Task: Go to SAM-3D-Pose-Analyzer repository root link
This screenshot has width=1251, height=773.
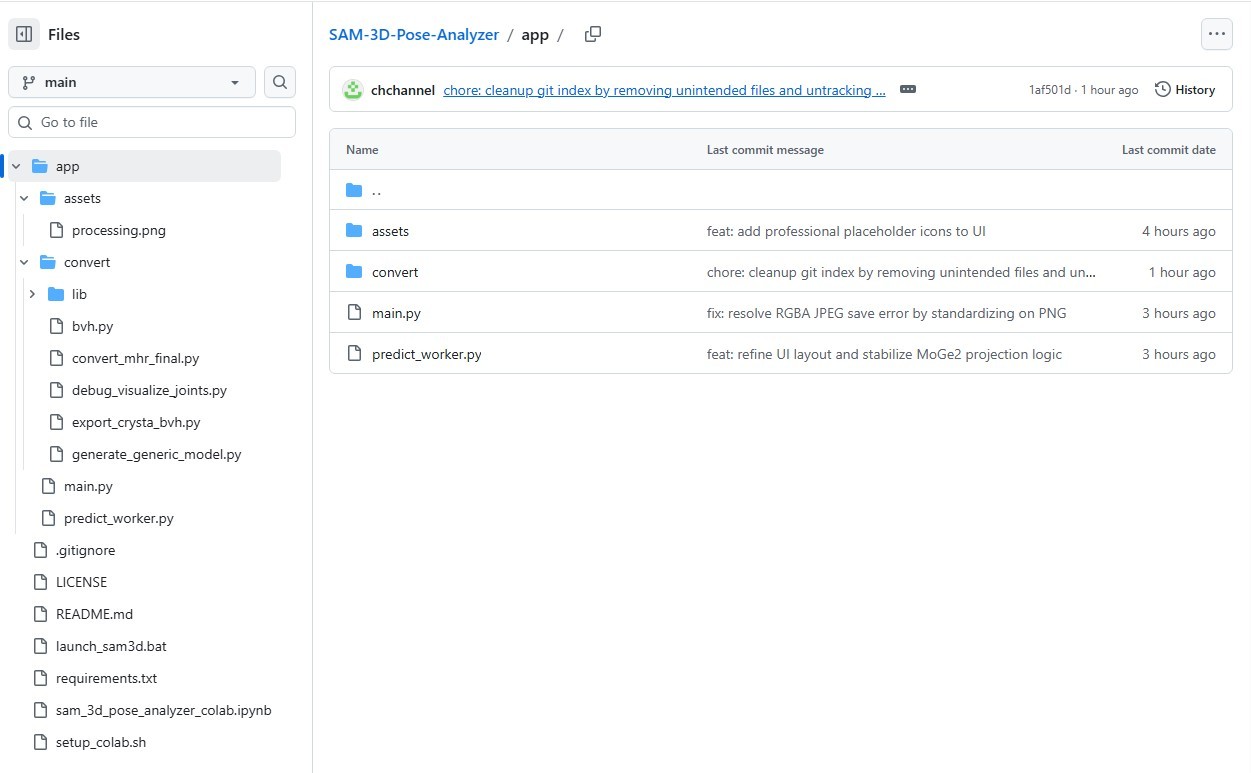Action: (414, 34)
